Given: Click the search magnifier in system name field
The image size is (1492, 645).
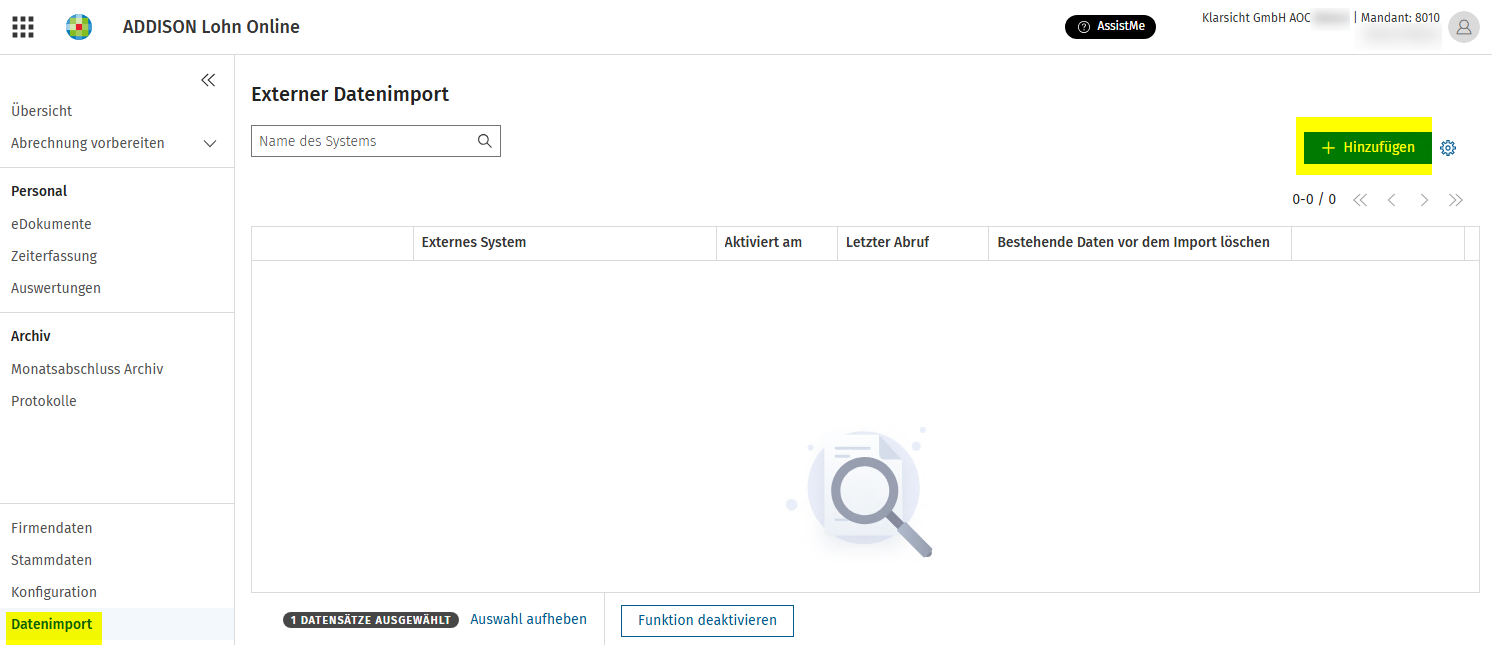Looking at the screenshot, I should 485,141.
